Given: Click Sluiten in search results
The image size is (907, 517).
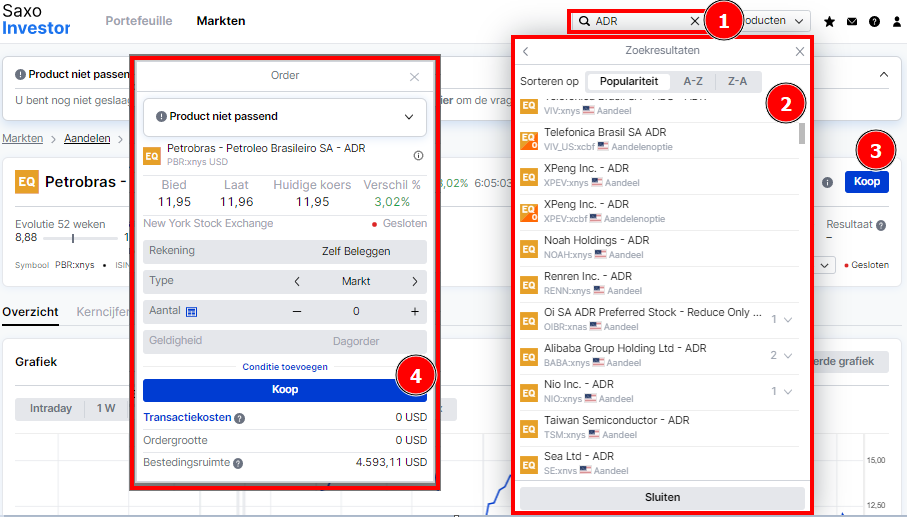Looking at the screenshot, I should (x=662, y=498).
